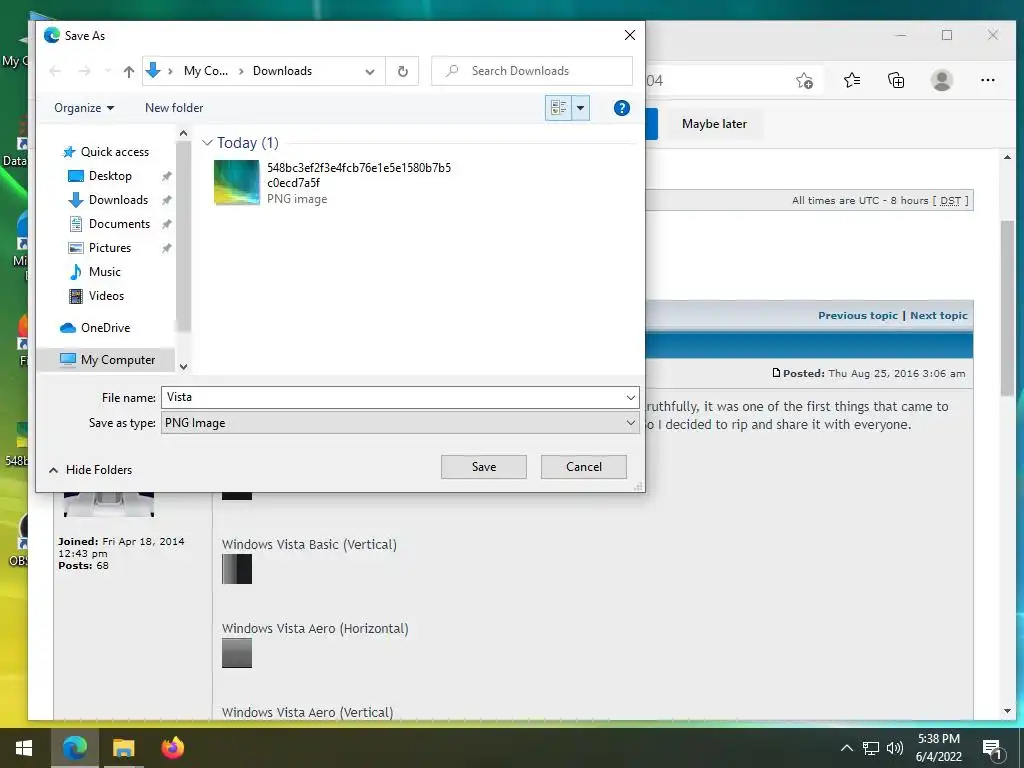Open File Explorer from taskbar
Screen dimensions: 1024x768
123,748
